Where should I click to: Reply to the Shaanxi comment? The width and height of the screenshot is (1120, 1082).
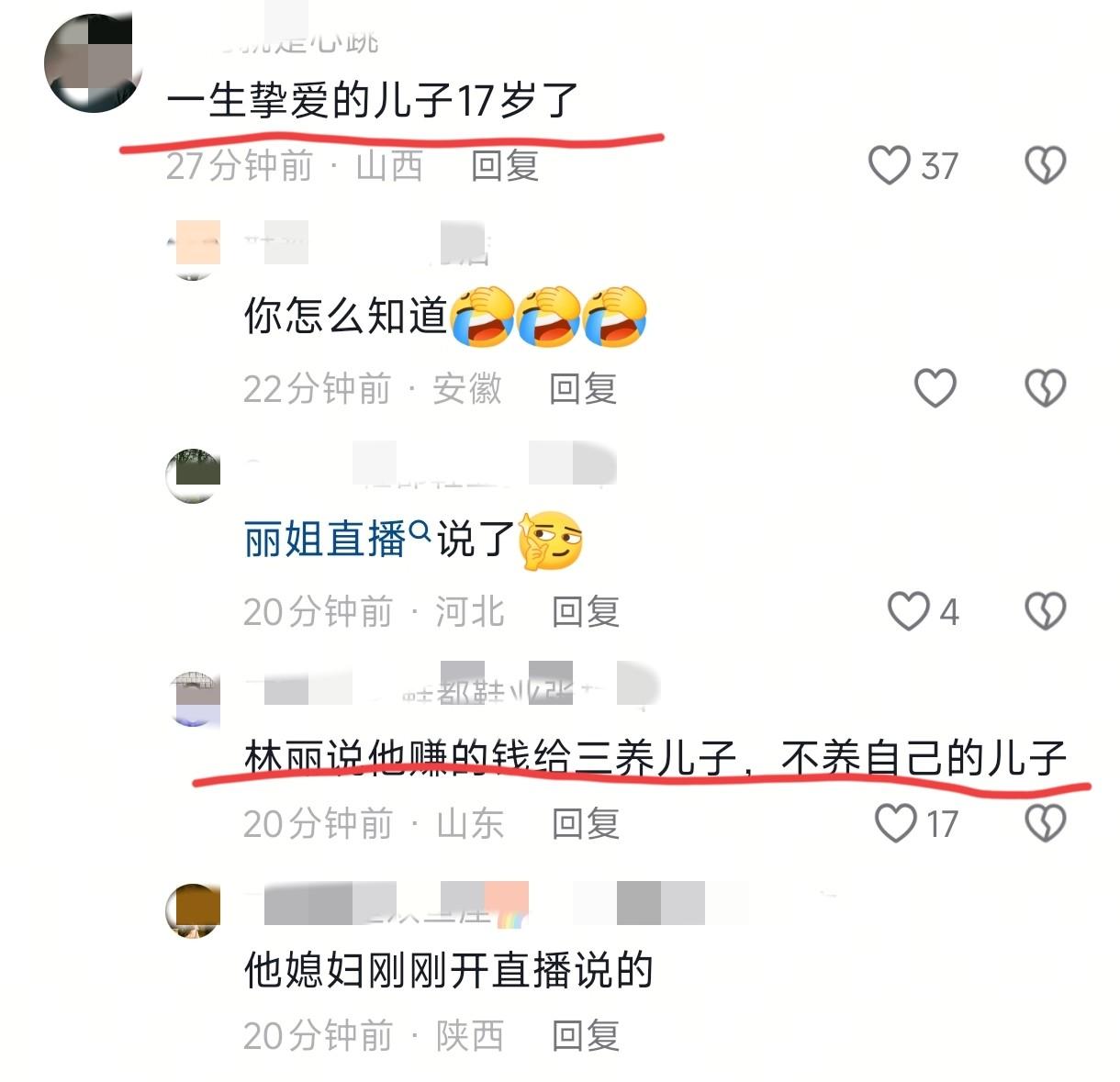click(x=586, y=1036)
